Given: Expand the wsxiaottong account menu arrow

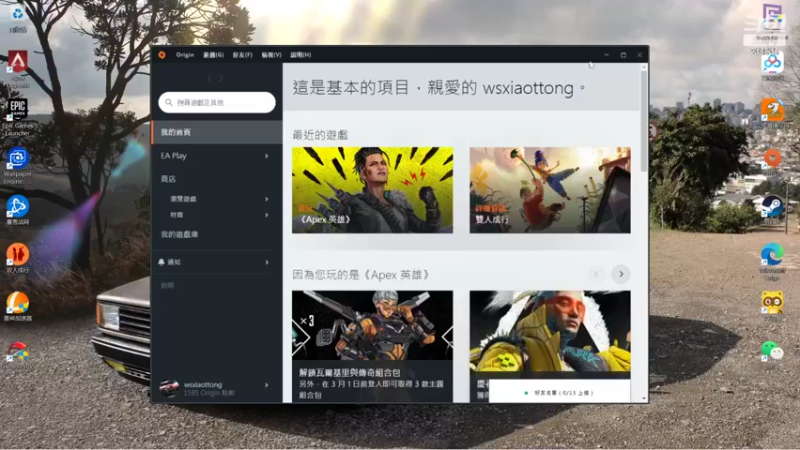Looking at the screenshot, I should point(266,385).
